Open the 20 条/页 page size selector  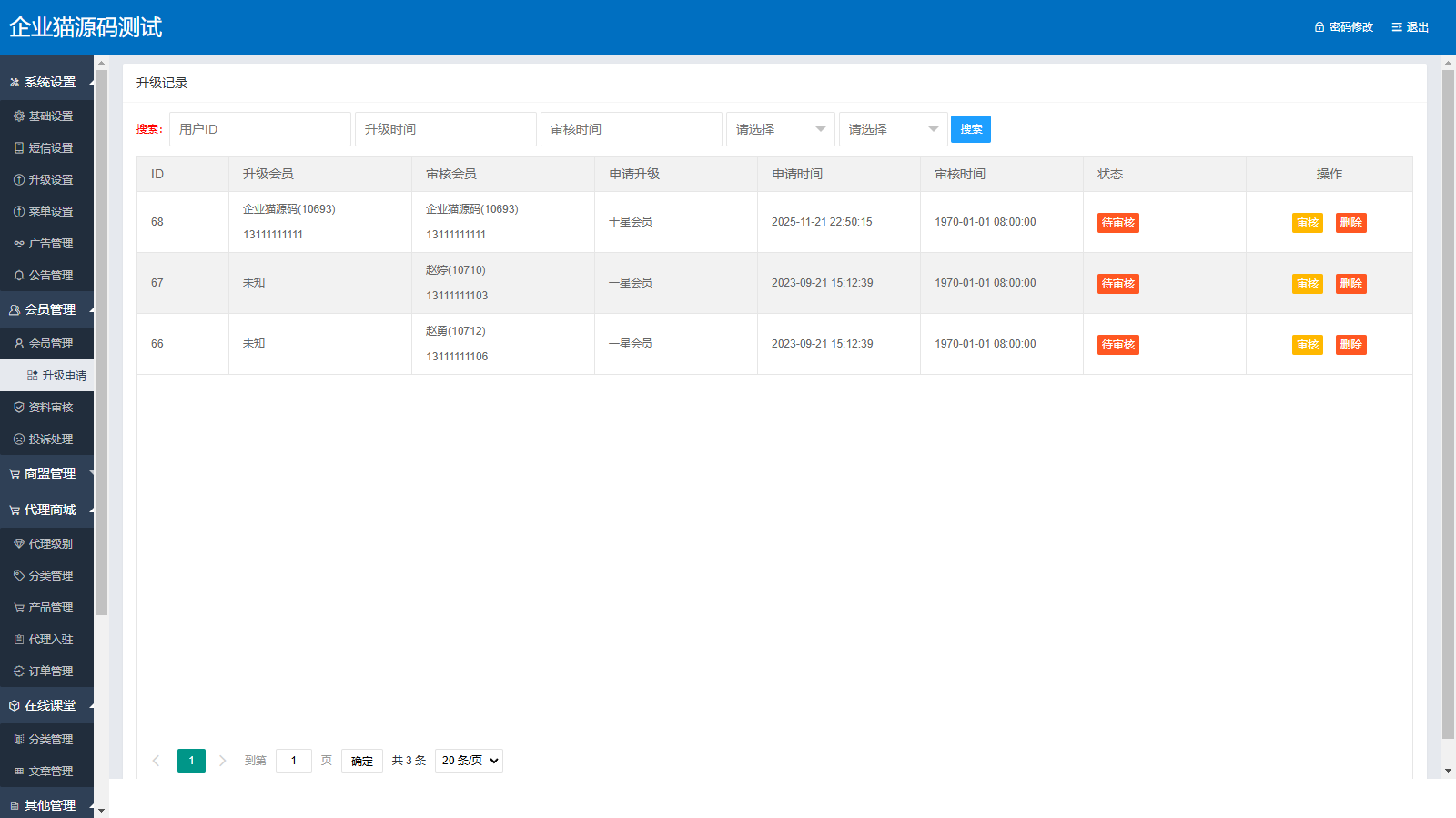pyautogui.click(x=469, y=761)
